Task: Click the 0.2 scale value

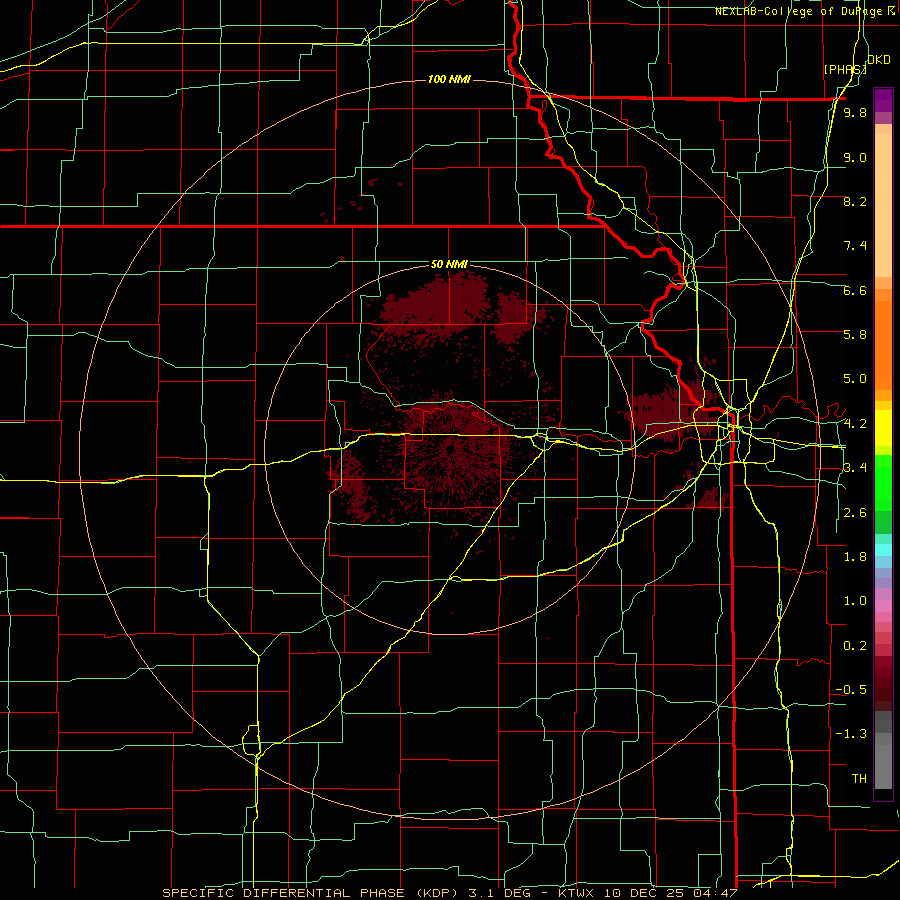Action: pos(855,646)
